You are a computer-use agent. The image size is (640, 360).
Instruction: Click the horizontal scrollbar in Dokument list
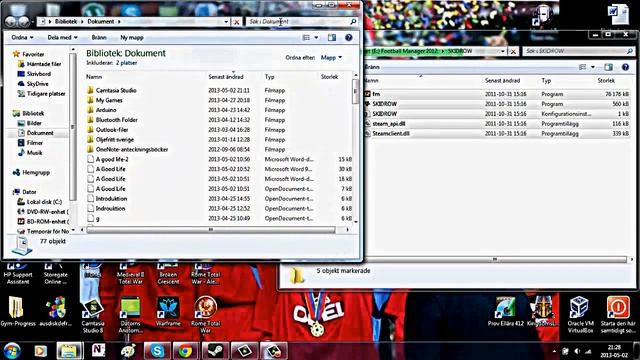[x=211, y=230]
